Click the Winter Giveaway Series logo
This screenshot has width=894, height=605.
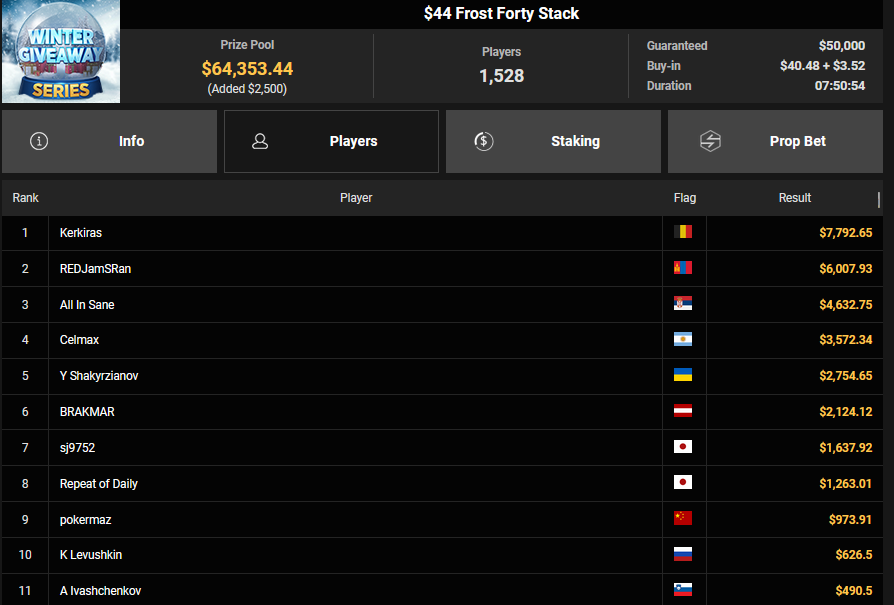[x=61, y=51]
